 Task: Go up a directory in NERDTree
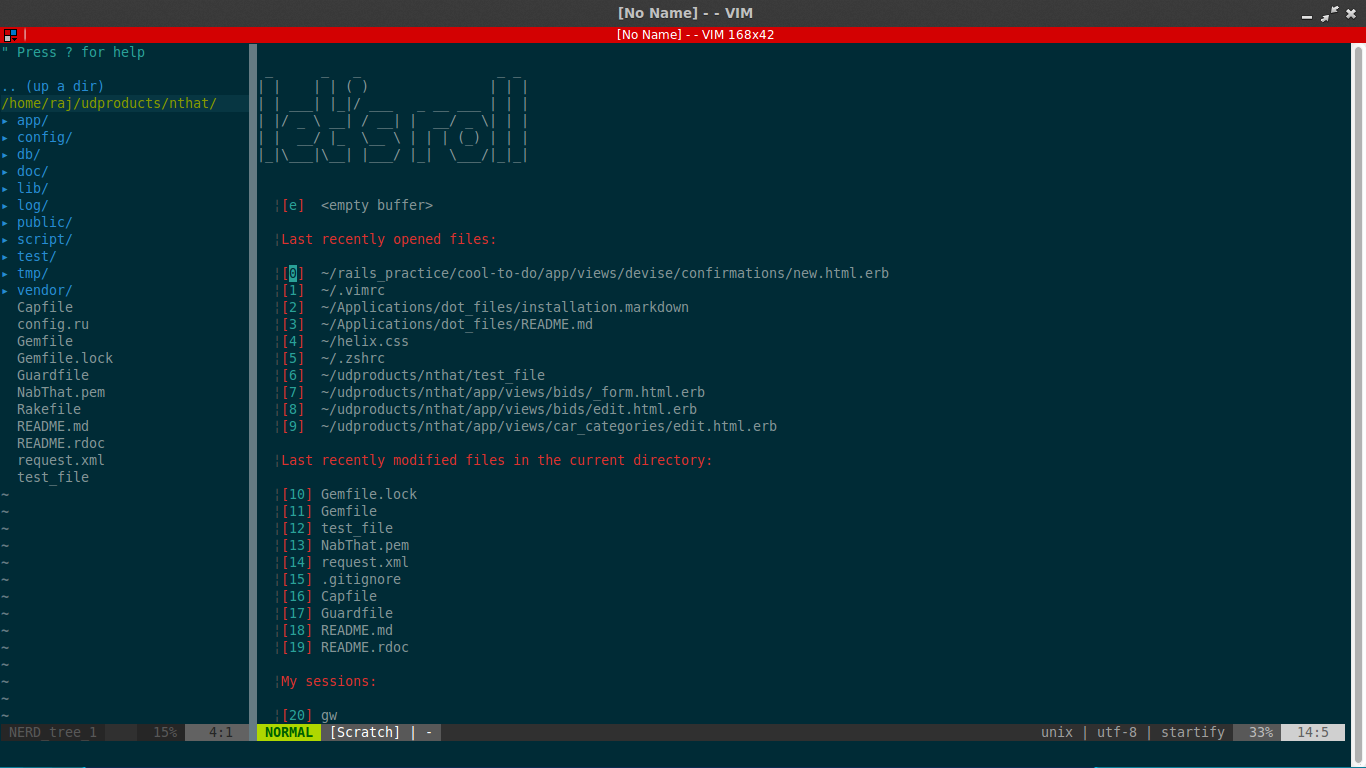click(53, 87)
